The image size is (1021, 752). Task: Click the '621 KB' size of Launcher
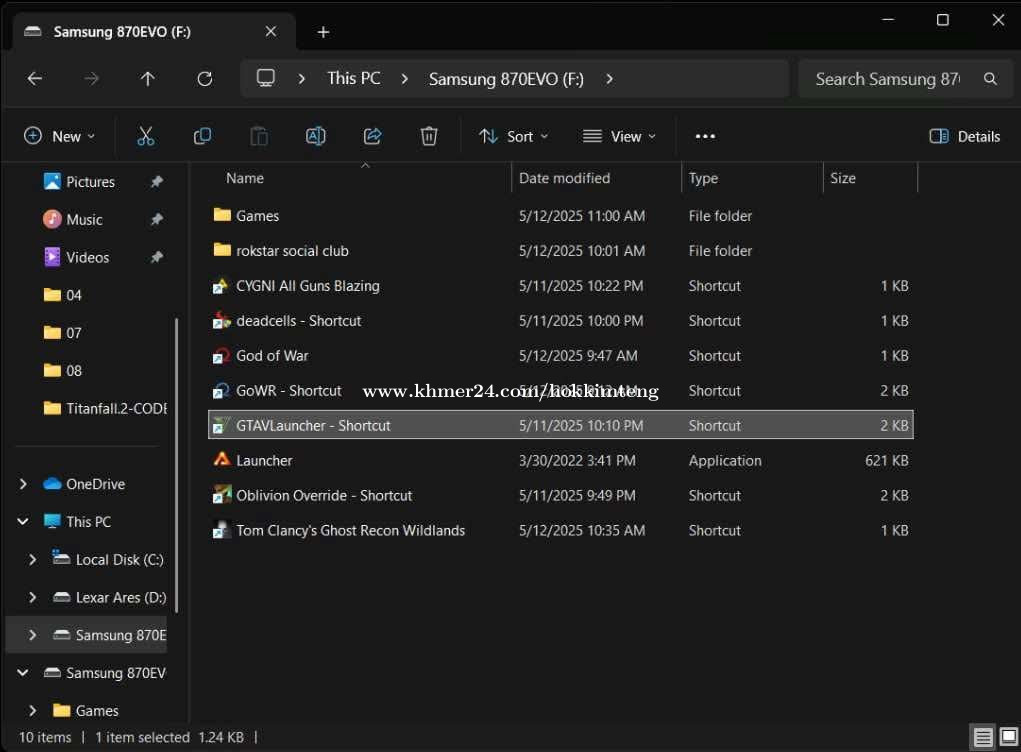point(886,460)
